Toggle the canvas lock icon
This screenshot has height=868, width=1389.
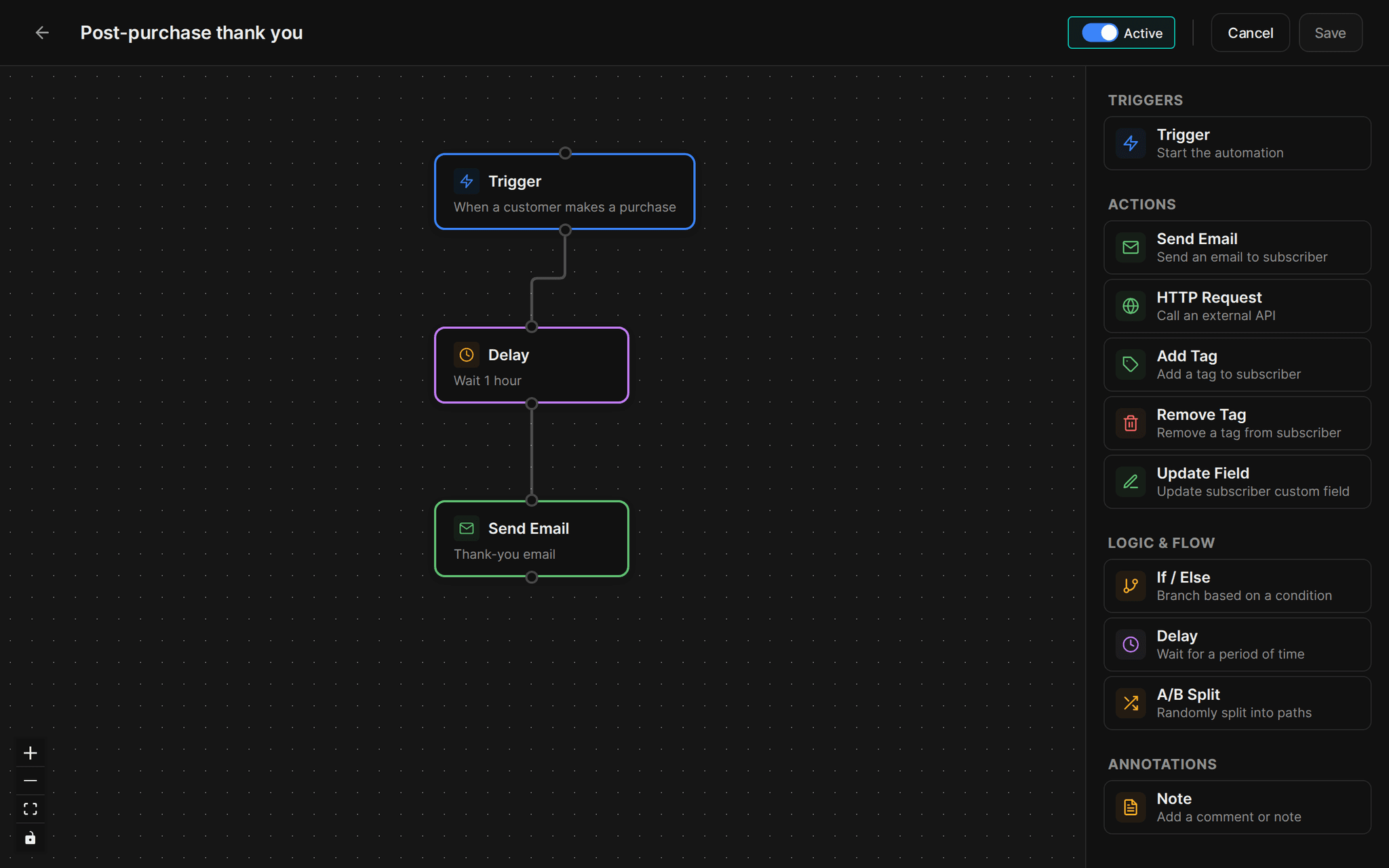(x=31, y=838)
